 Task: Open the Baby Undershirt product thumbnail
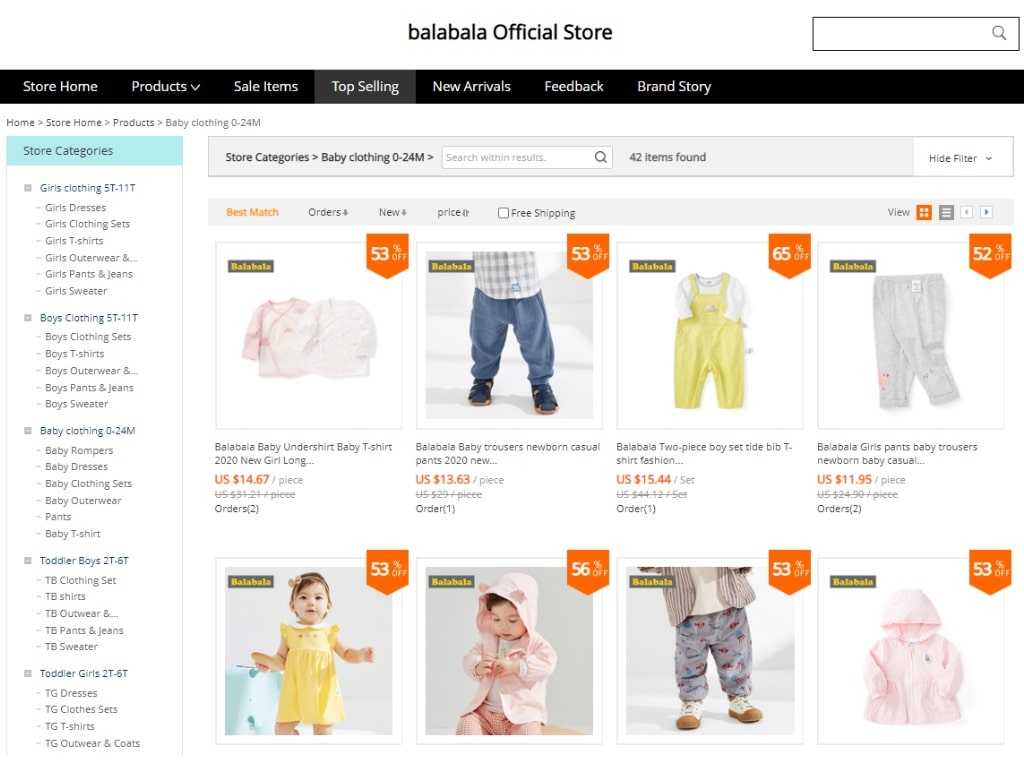(x=308, y=336)
